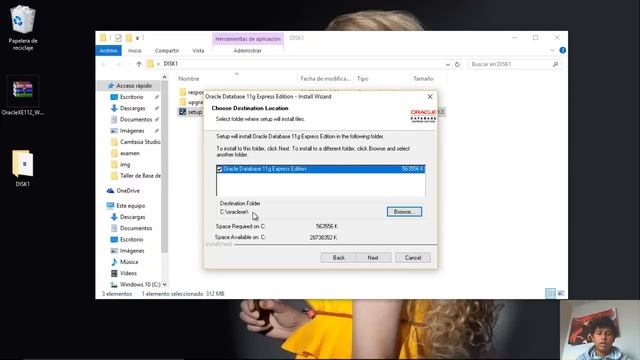The width and height of the screenshot is (640, 360).
Task: Open the Inicio ribbon tab
Action: [134, 51]
